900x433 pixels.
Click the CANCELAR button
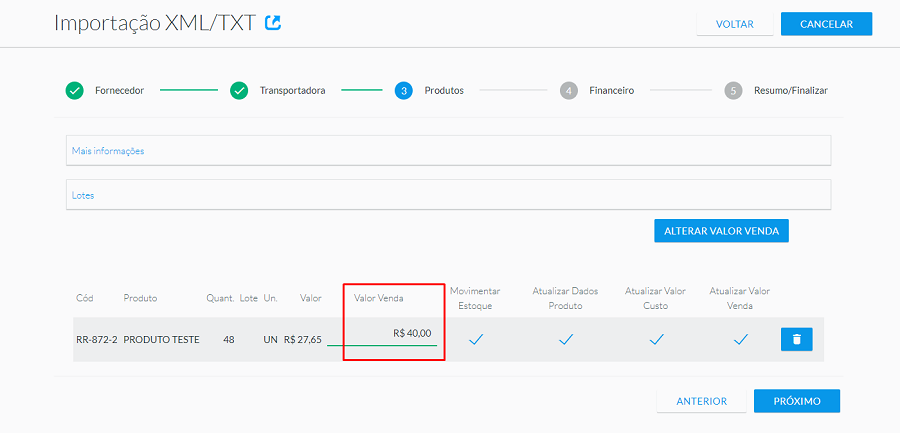[x=827, y=24]
